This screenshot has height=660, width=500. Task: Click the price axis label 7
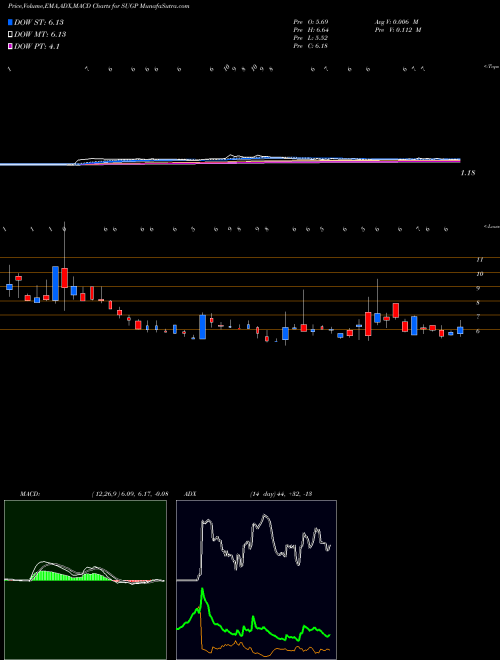pos(478,317)
